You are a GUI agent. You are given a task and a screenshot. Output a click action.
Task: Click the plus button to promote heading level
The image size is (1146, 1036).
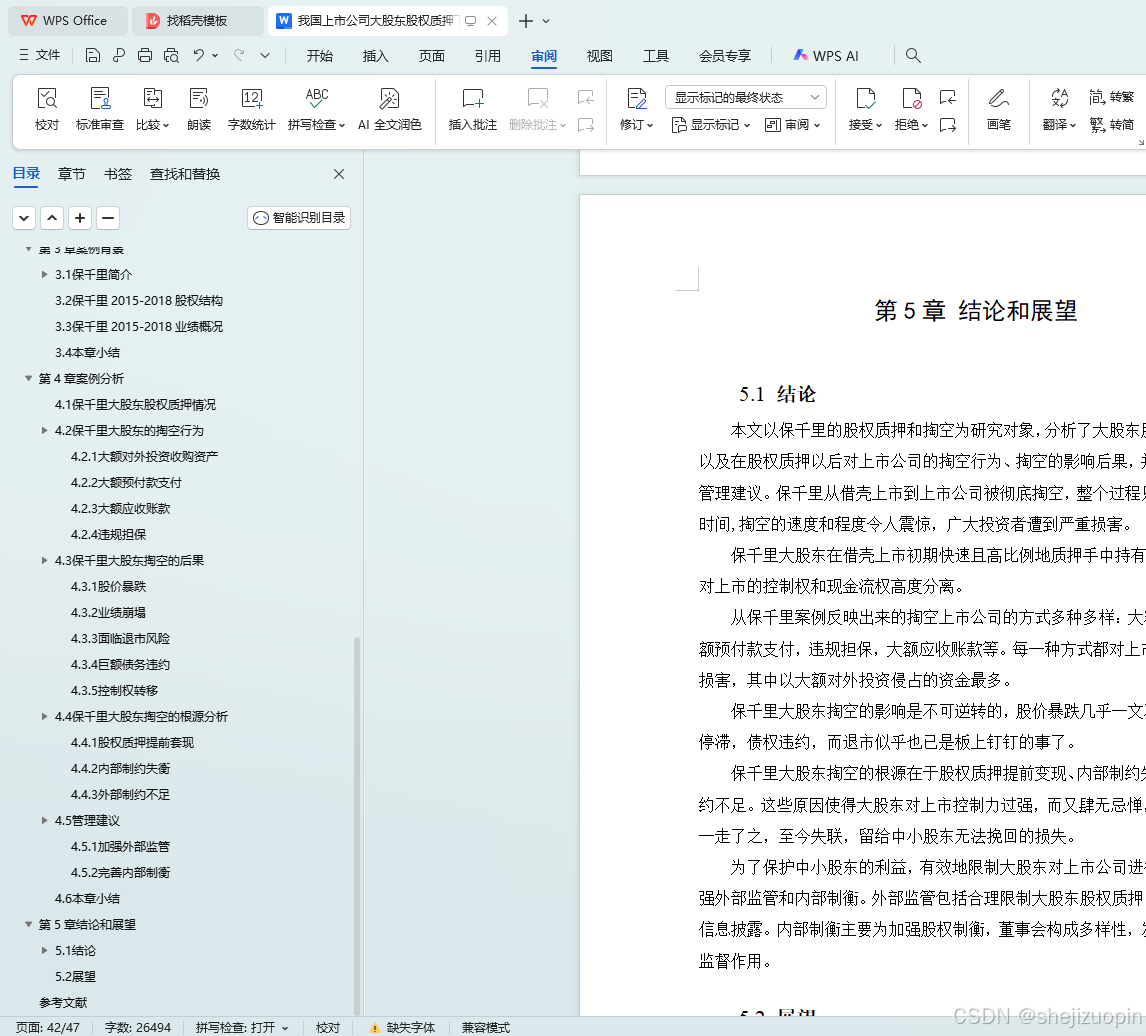point(80,218)
